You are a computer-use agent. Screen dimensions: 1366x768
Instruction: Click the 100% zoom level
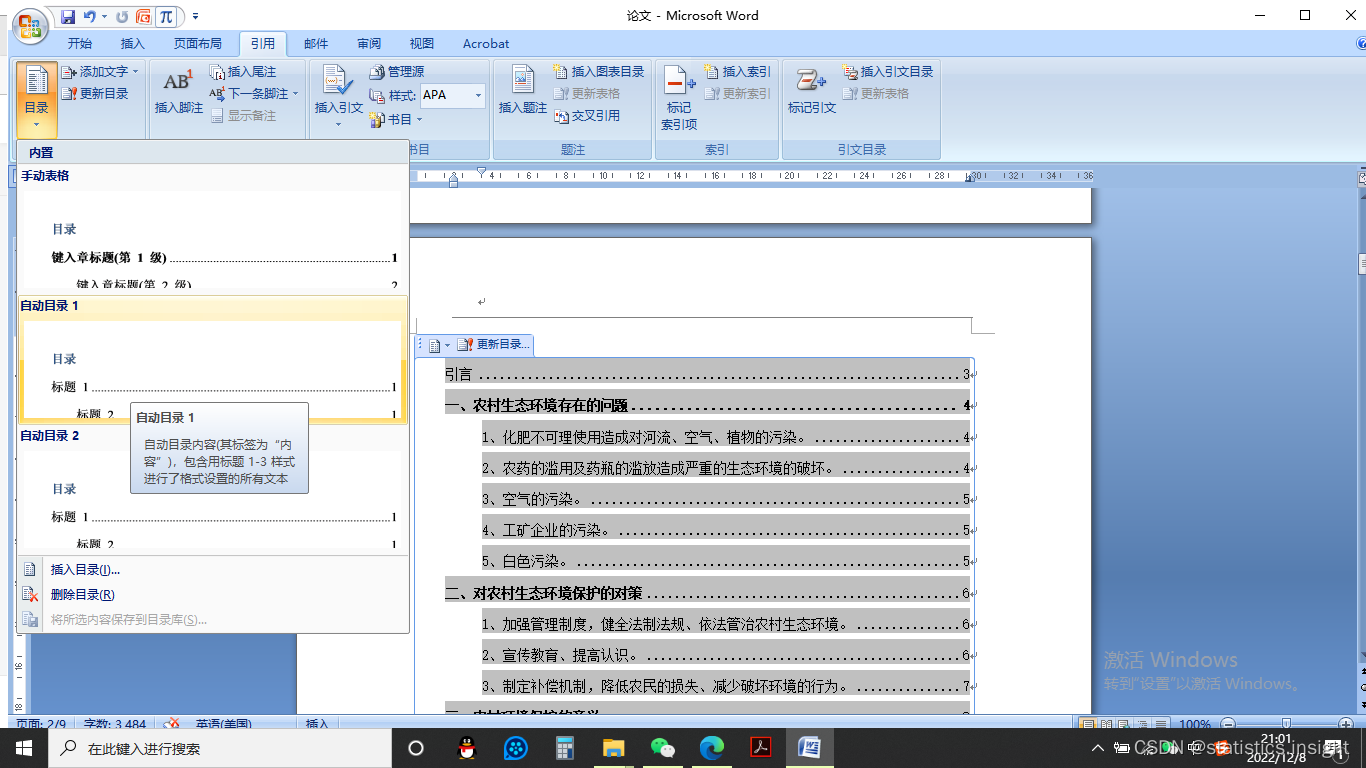[1195, 724]
